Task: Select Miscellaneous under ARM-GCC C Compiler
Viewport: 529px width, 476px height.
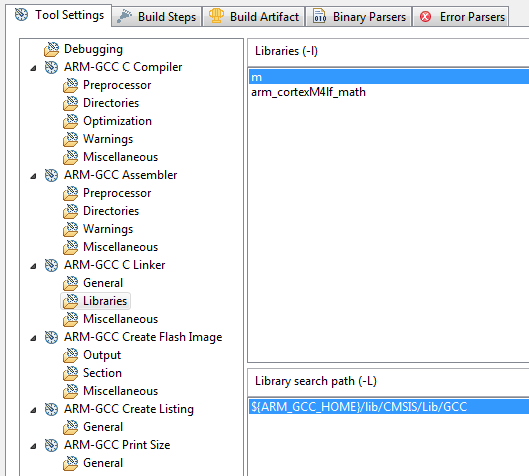Action: point(120,157)
